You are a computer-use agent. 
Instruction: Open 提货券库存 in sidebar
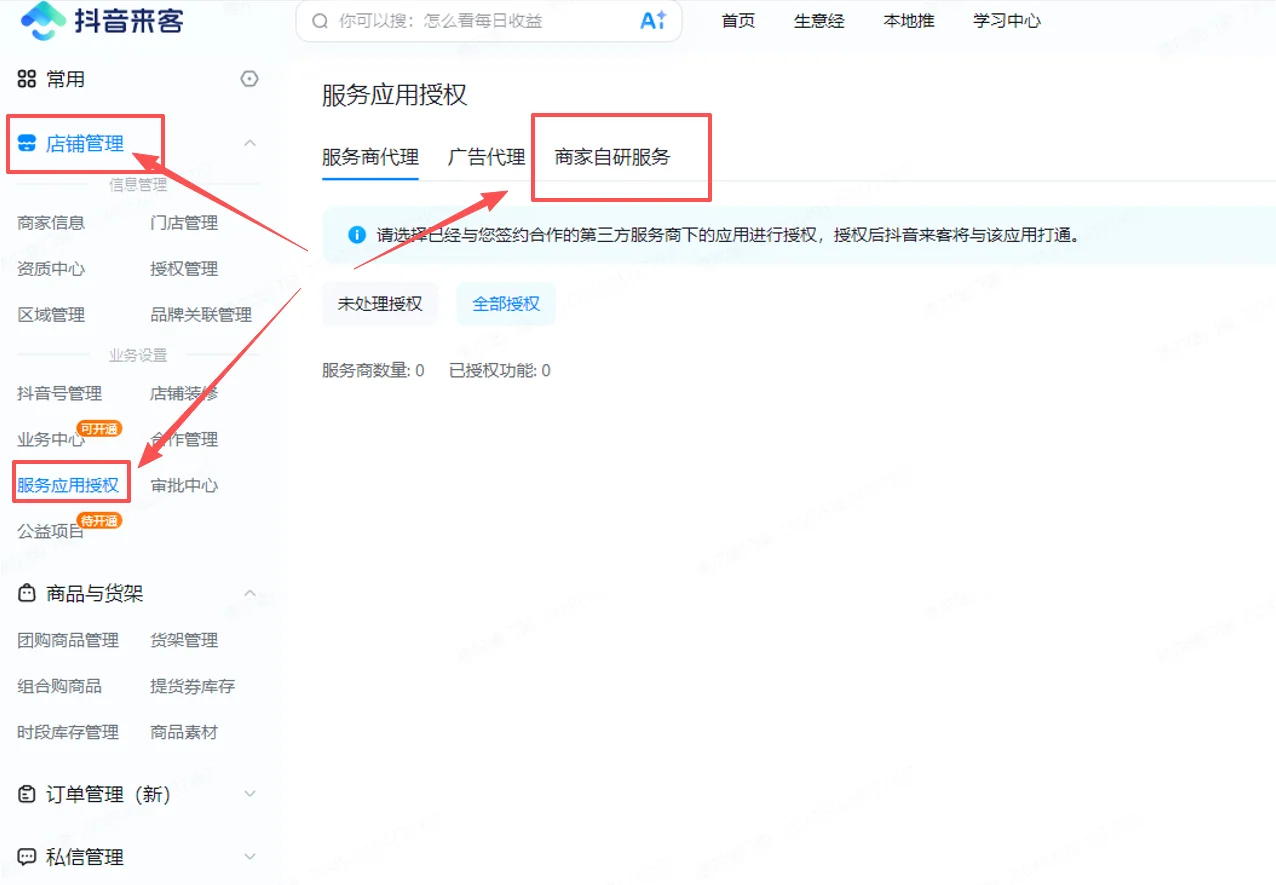click(193, 686)
